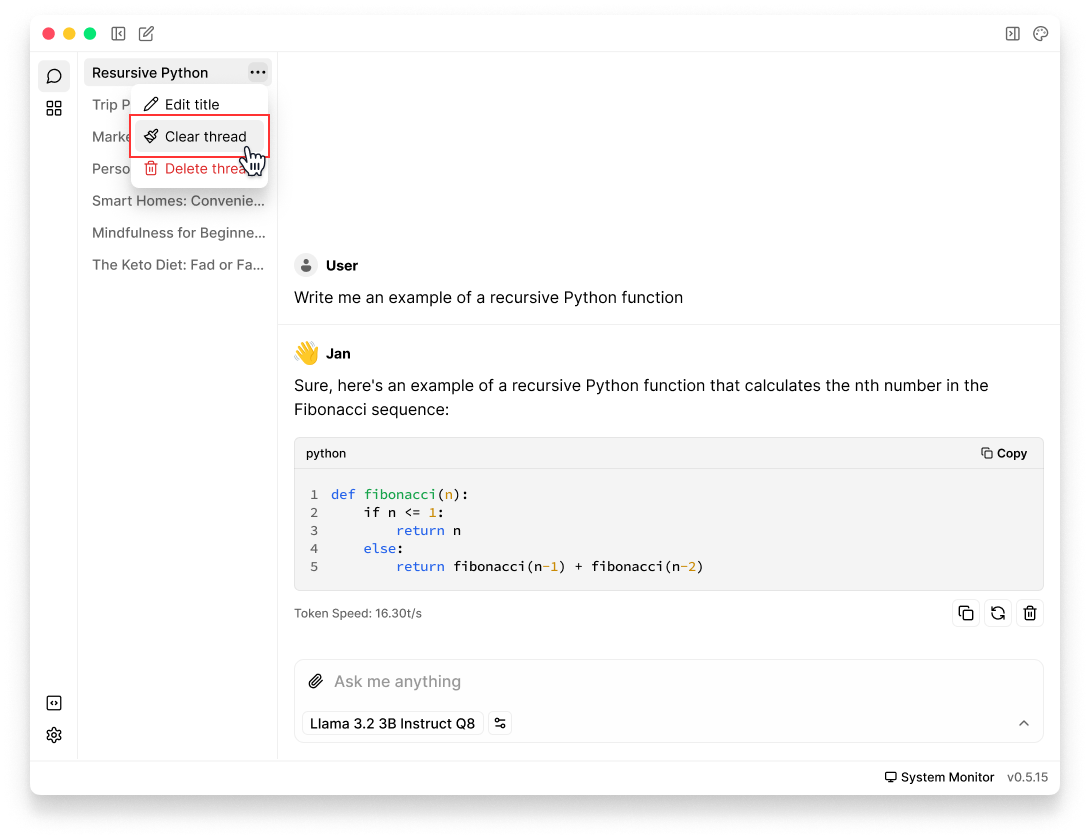Open the chat threads icon in sidebar
Viewport: 1090px width, 840px height.
[54, 76]
